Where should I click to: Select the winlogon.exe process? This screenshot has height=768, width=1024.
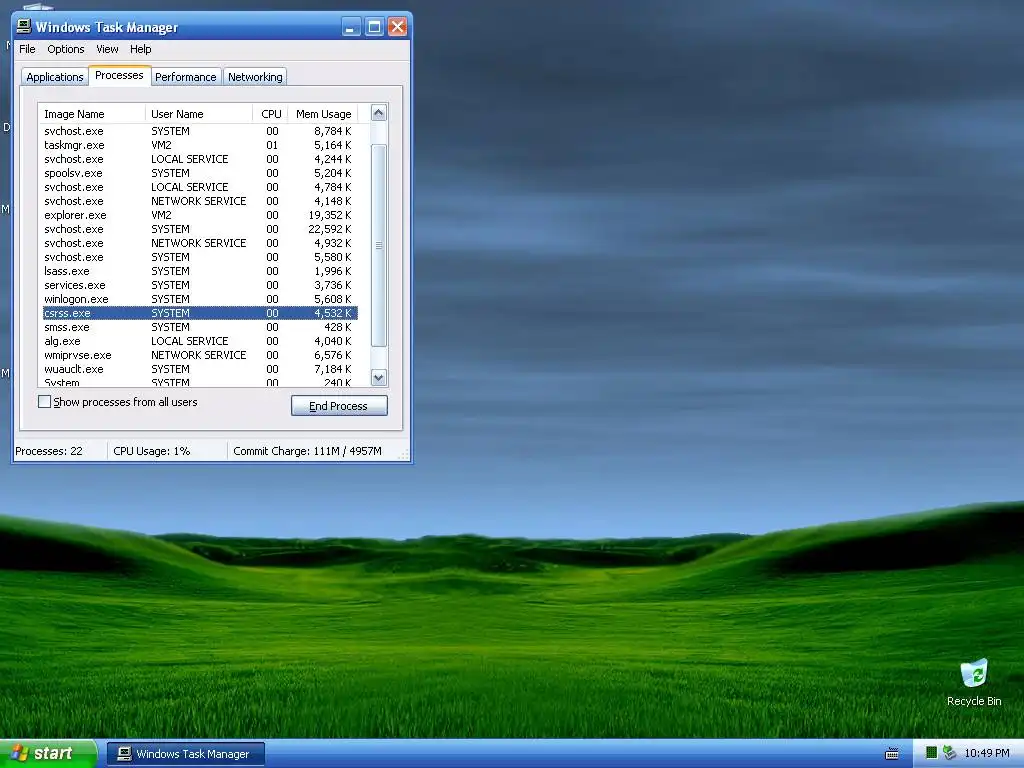point(199,299)
